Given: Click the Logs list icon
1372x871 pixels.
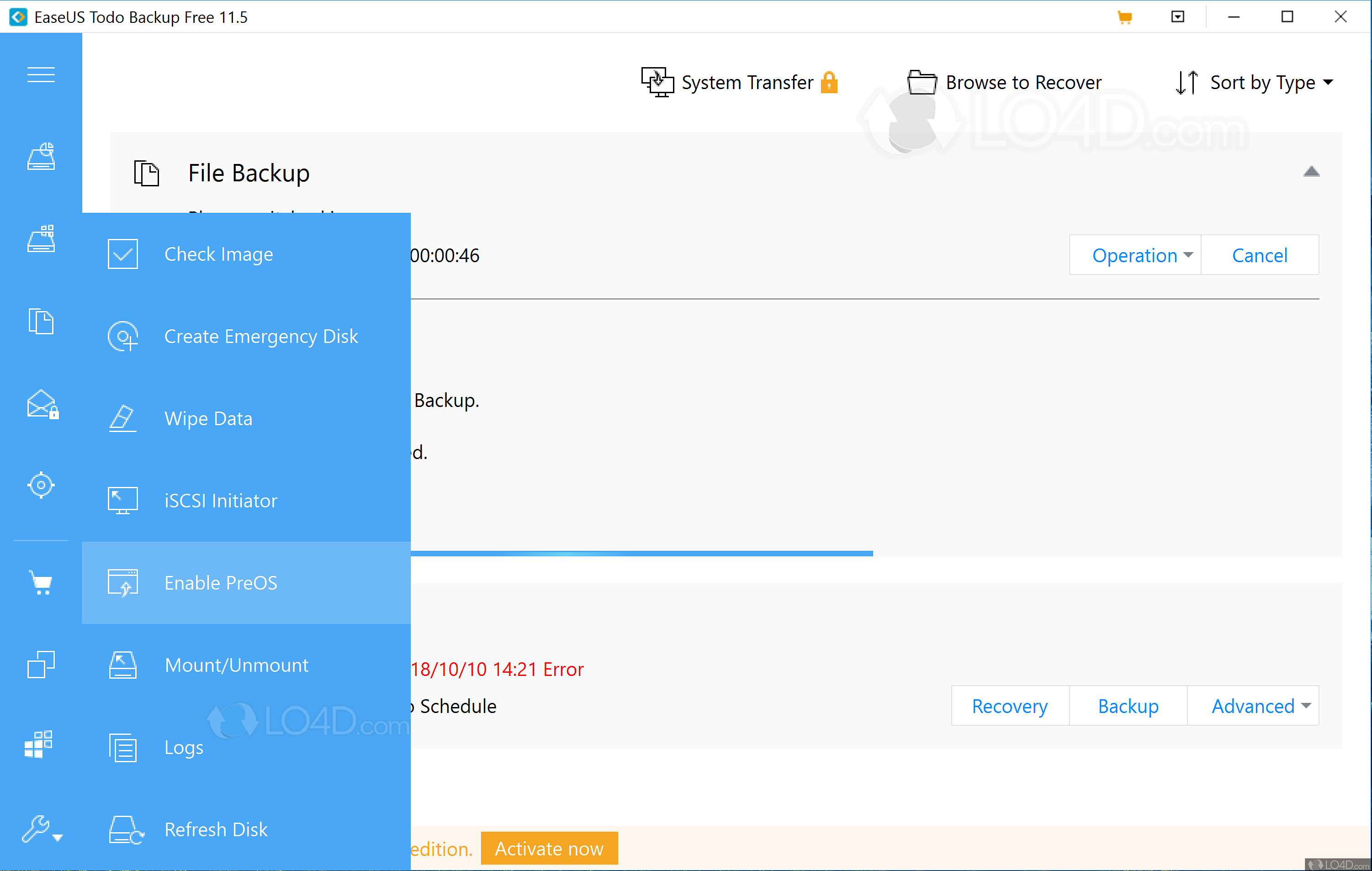Looking at the screenshot, I should click(x=122, y=747).
